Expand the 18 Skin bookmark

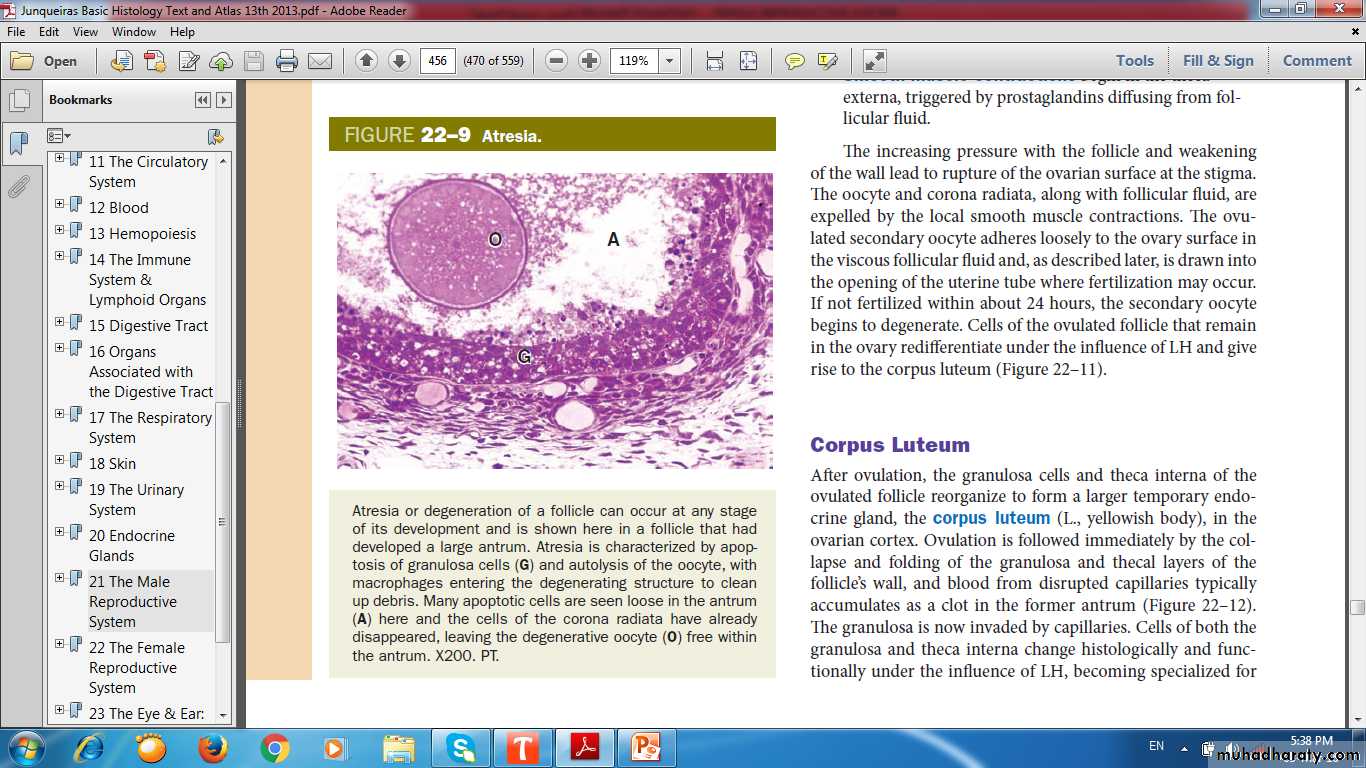(60, 463)
